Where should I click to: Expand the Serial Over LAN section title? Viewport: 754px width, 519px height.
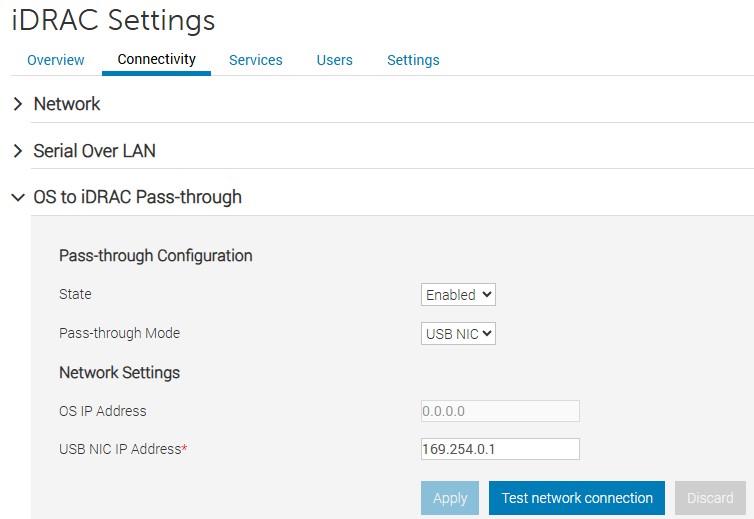[x=94, y=151]
